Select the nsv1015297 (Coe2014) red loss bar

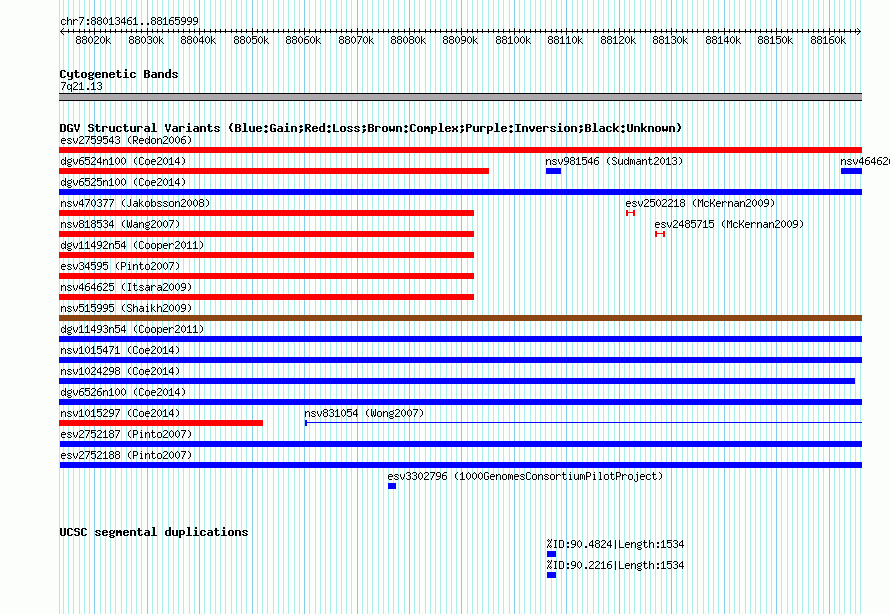[161, 423]
